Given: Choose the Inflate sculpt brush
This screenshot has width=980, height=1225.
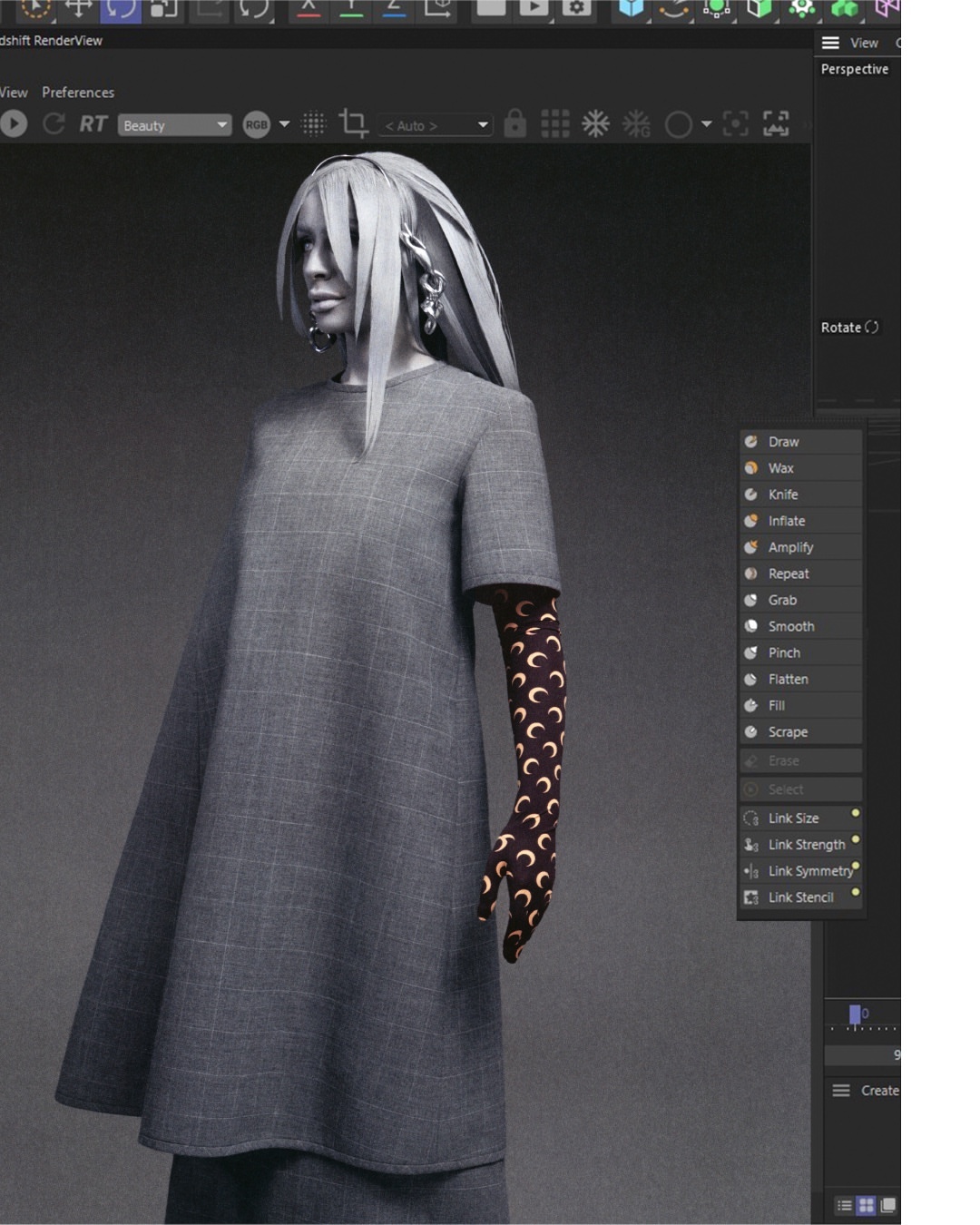Looking at the screenshot, I should pyautogui.click(x=786, y=521).
